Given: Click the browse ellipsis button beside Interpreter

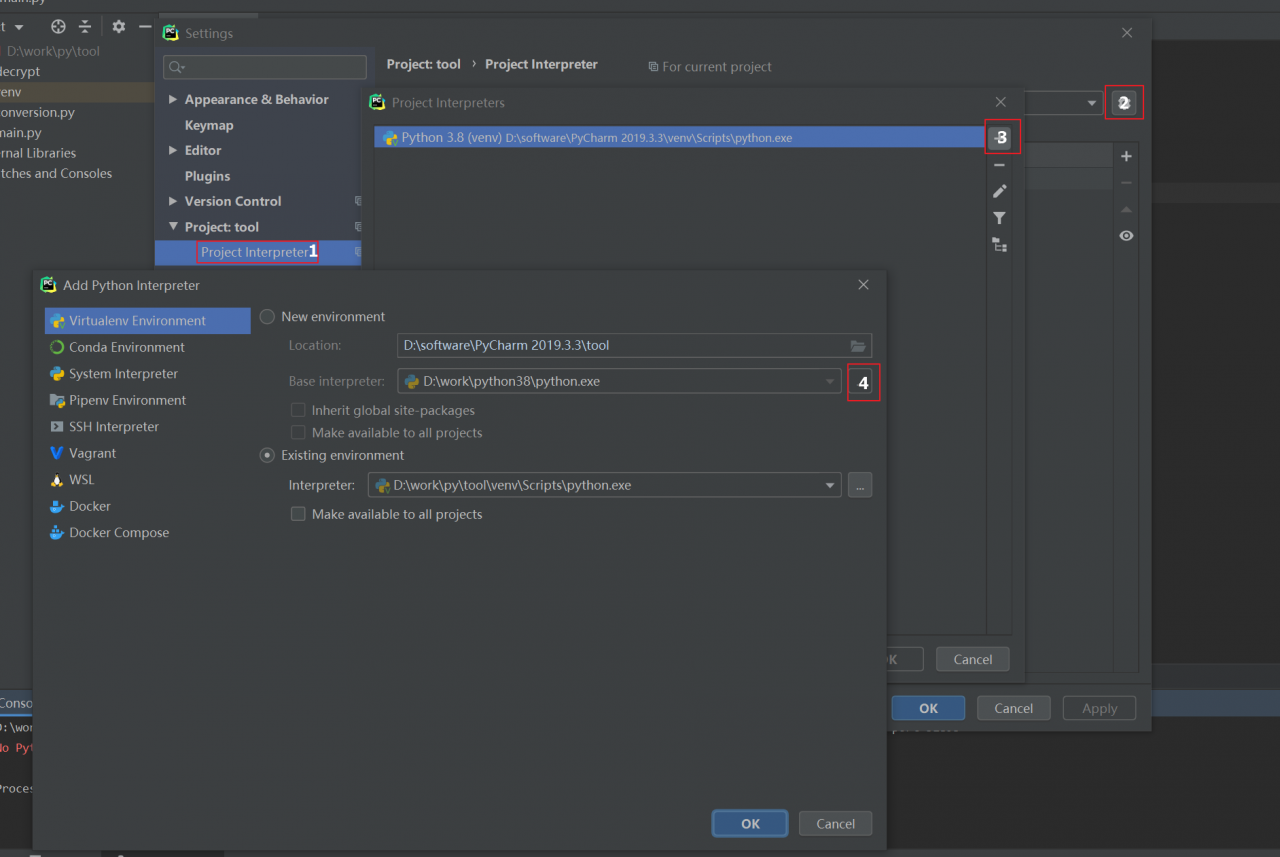Looking at the screenshot, I should [x=860, y=486].
